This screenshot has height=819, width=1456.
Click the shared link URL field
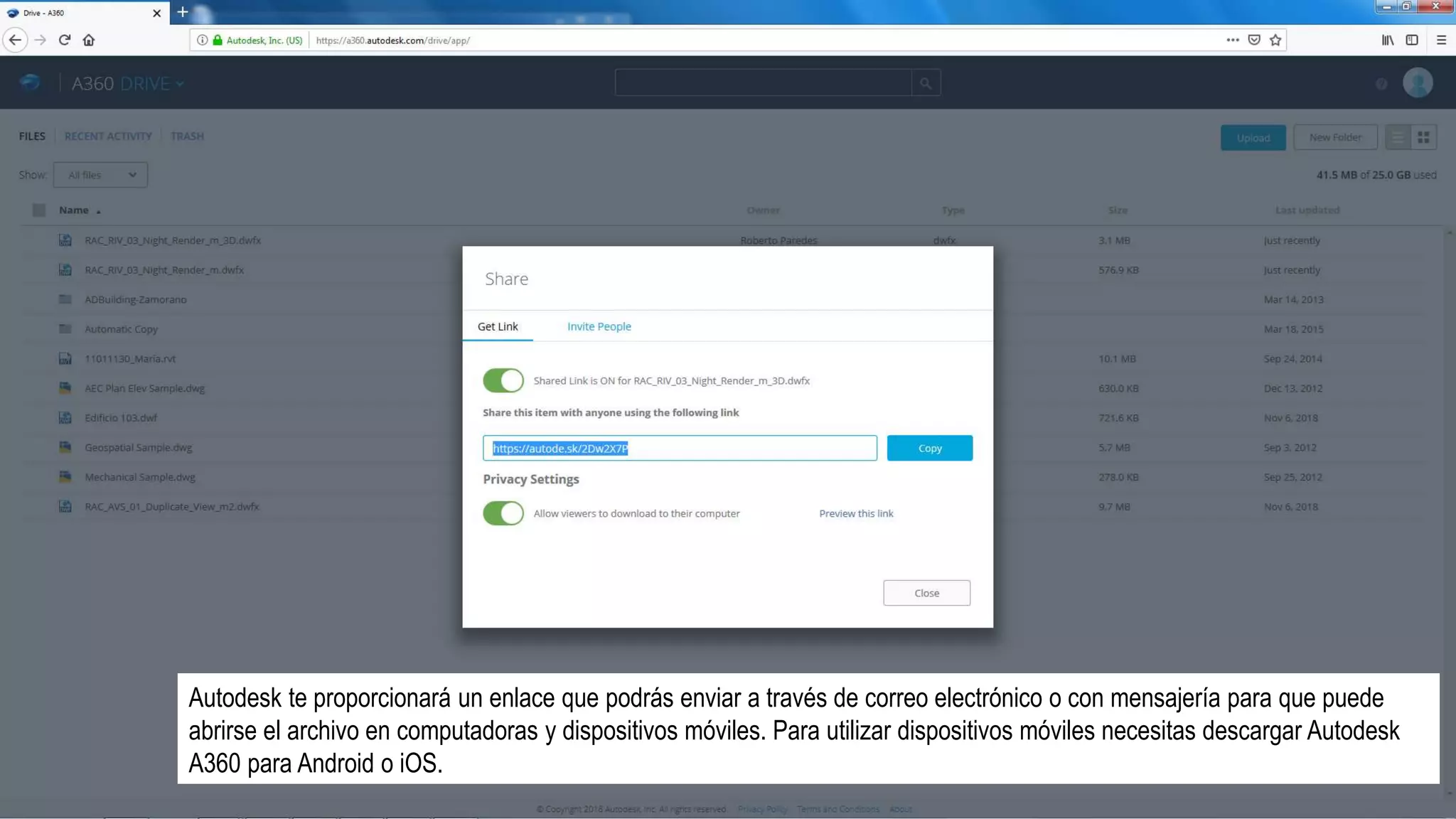point(680,448)
